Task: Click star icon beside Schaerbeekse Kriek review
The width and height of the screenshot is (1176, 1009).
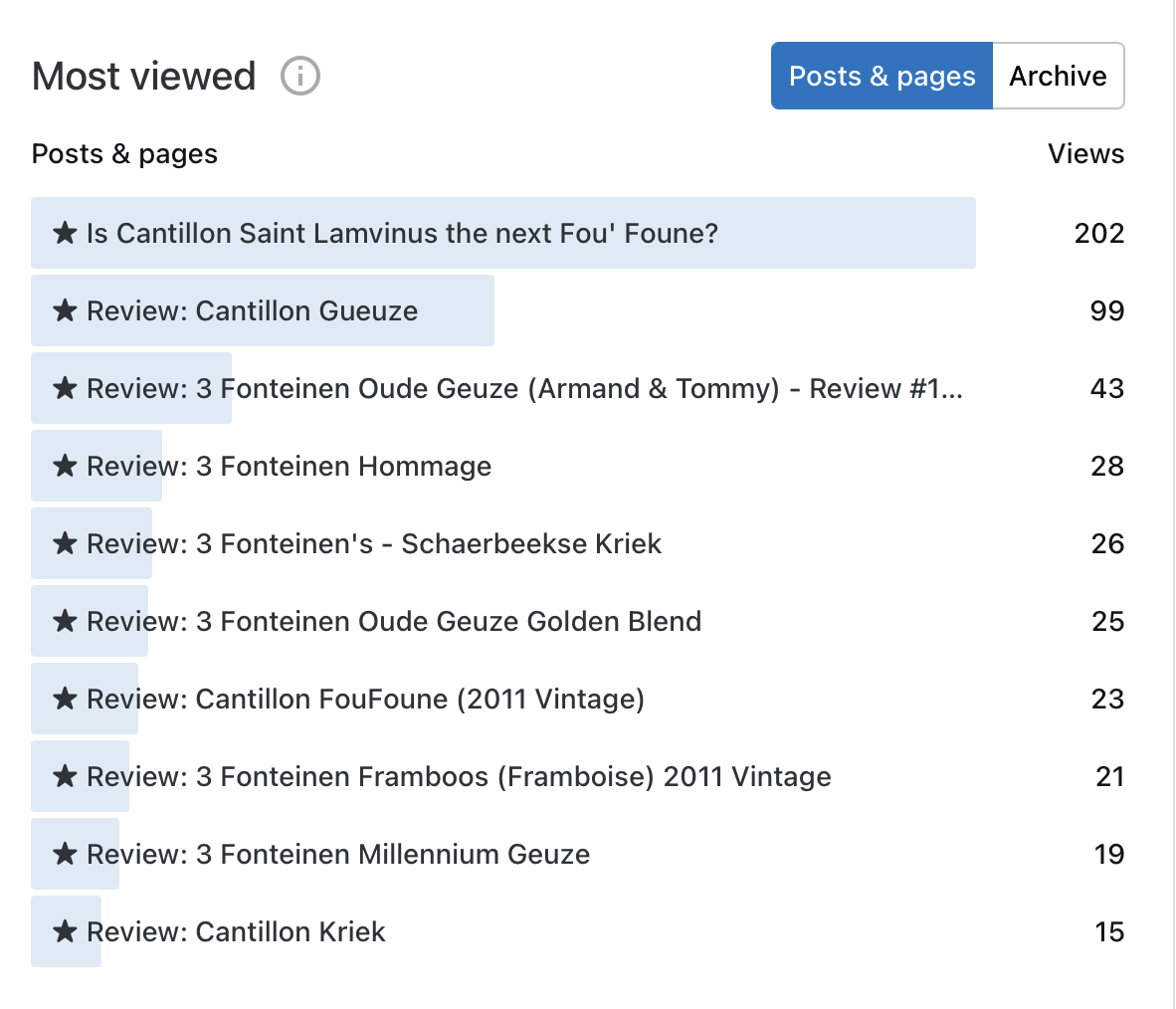Action: click(65, 543)
